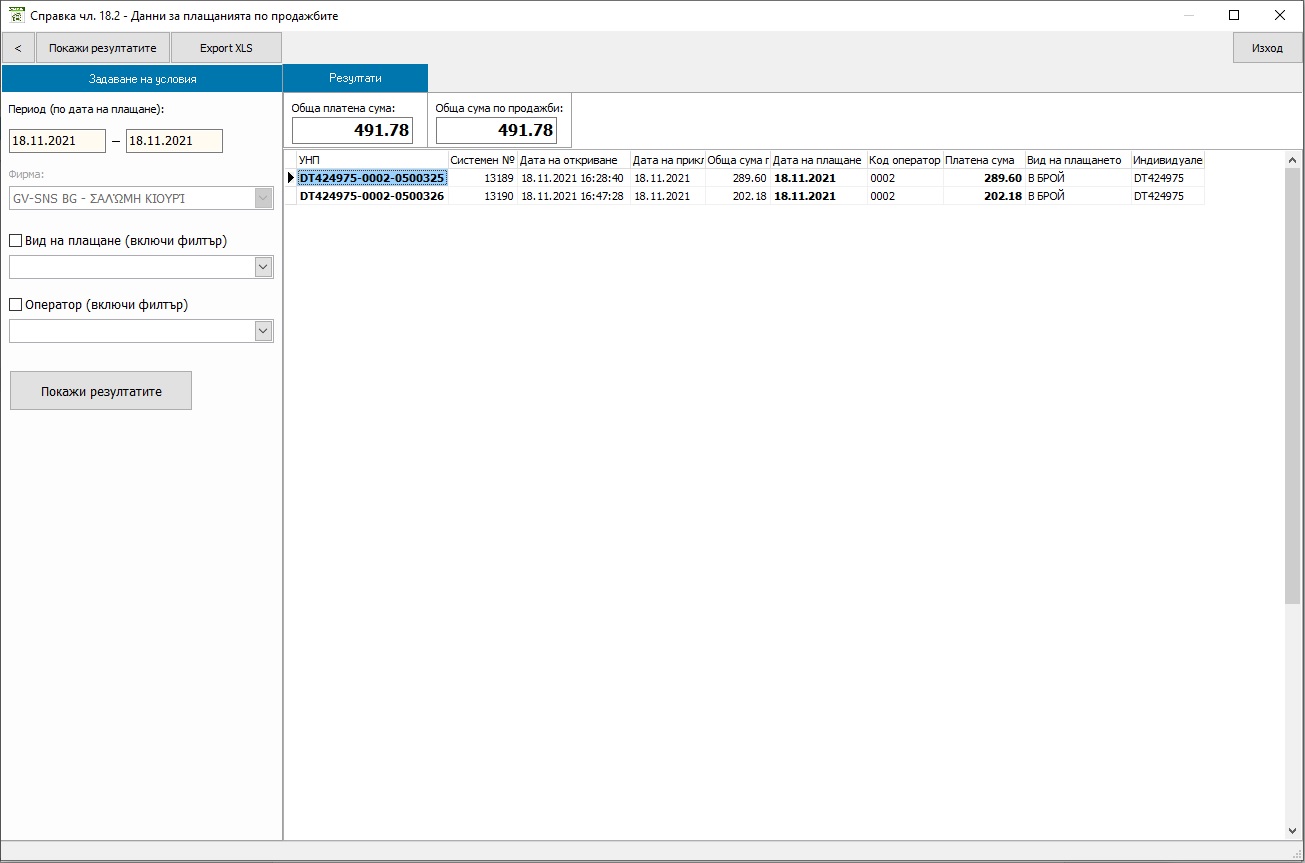1305x863 pixels.
Task: Click the '<' back button in toolbar
Action: [18, 48]
